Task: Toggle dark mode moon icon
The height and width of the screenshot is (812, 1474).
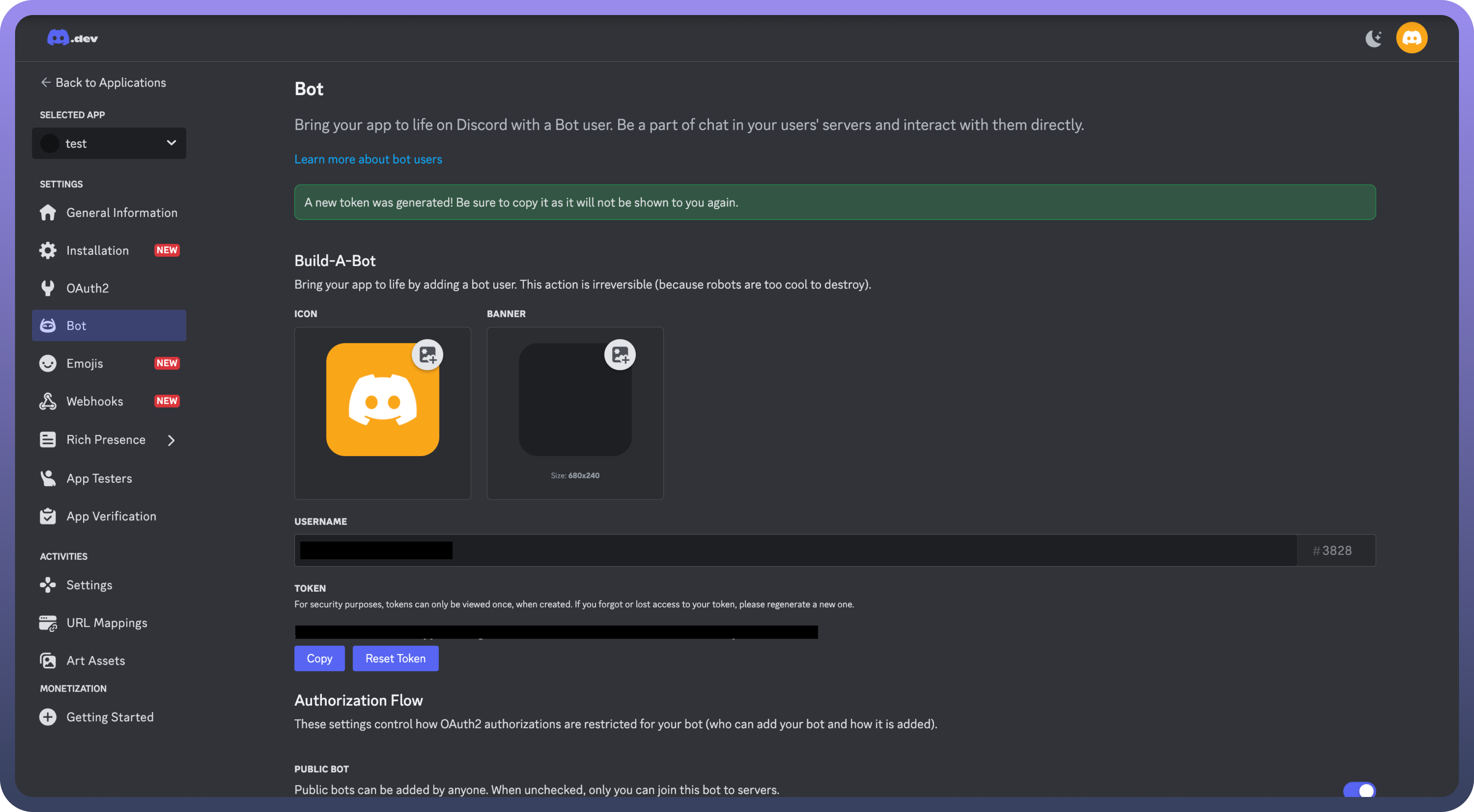Action: coord(1373,38)
